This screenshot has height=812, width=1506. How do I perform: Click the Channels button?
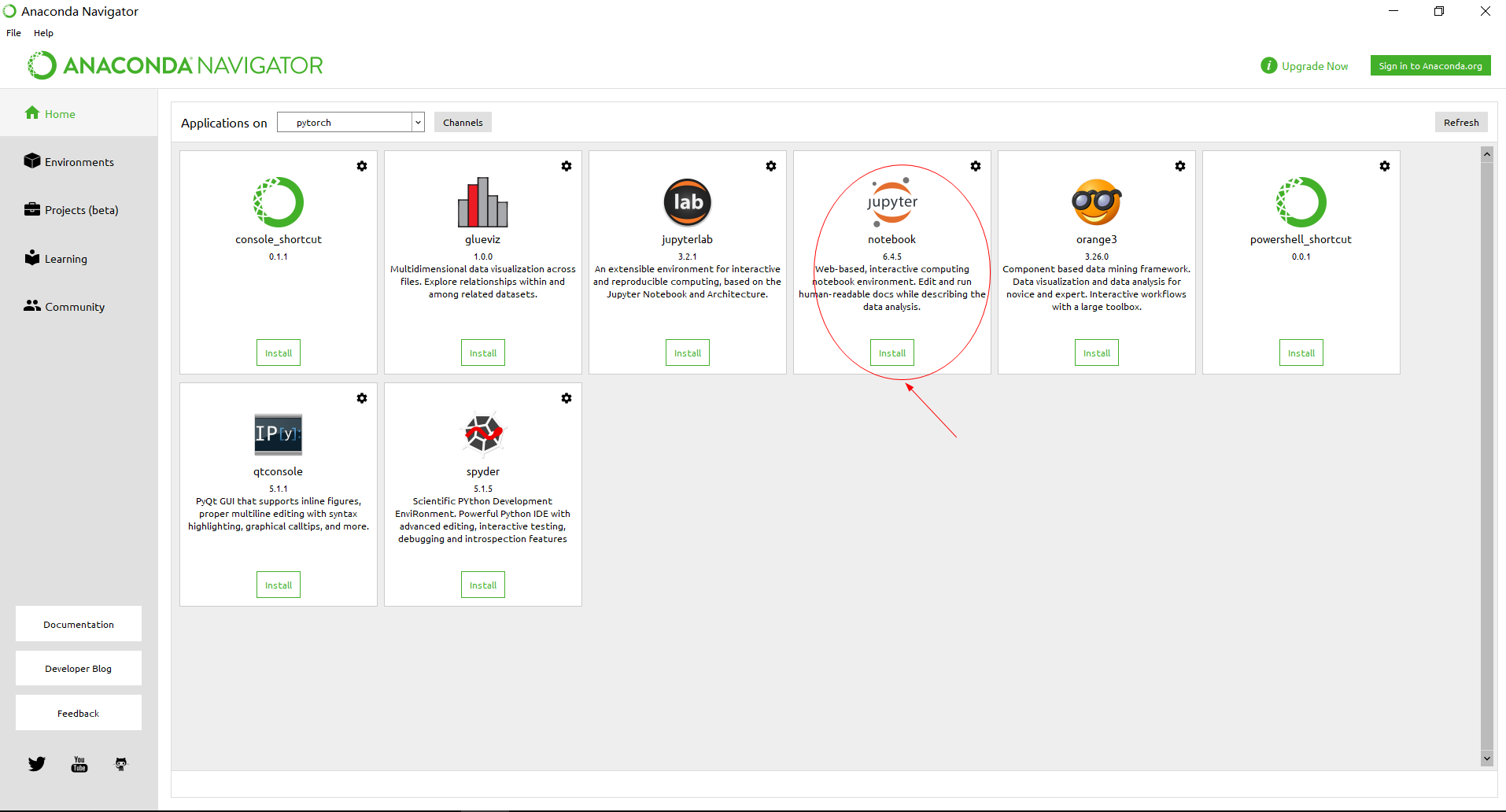[463, 122]
